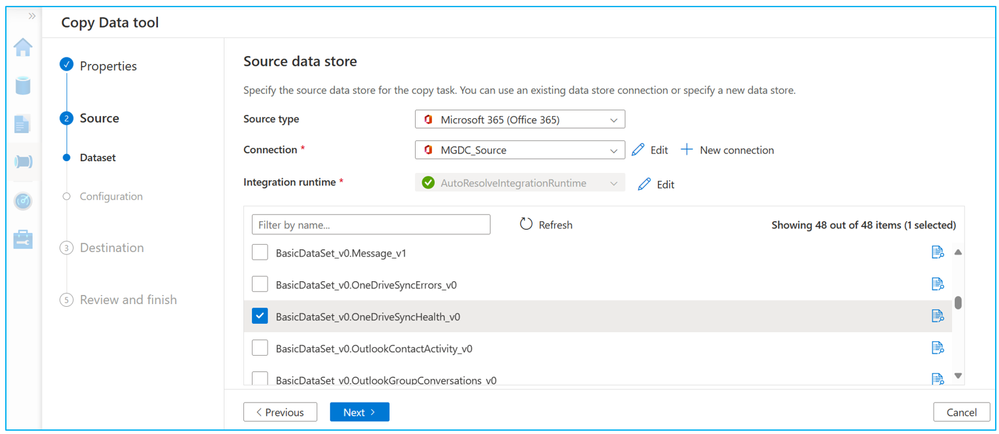Untick the OneDriveSyncHealth_v0 checkbox
This screenshot has width=999, height=434.
point(260,316)
